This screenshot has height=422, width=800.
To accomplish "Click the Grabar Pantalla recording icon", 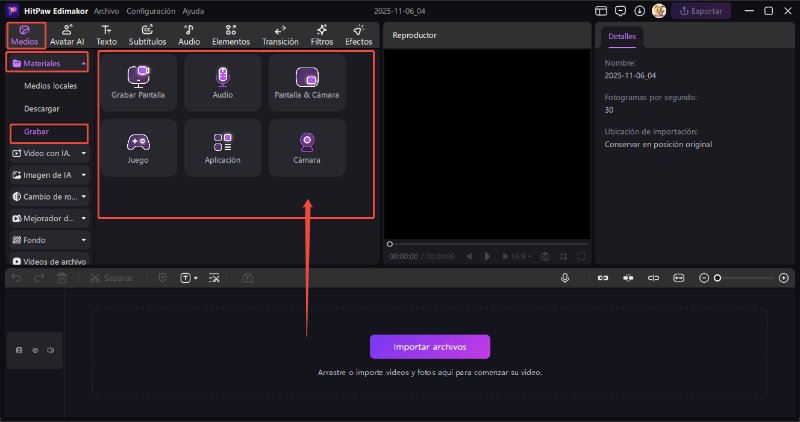I will click(x=139, y=76).
